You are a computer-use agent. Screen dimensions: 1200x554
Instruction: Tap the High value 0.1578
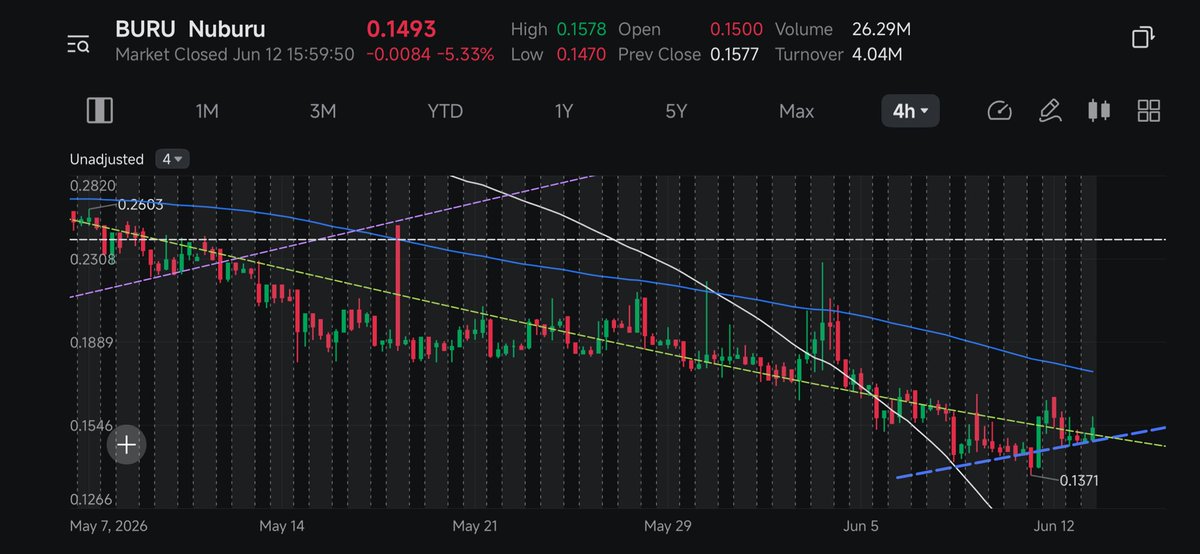coord(581,30)
